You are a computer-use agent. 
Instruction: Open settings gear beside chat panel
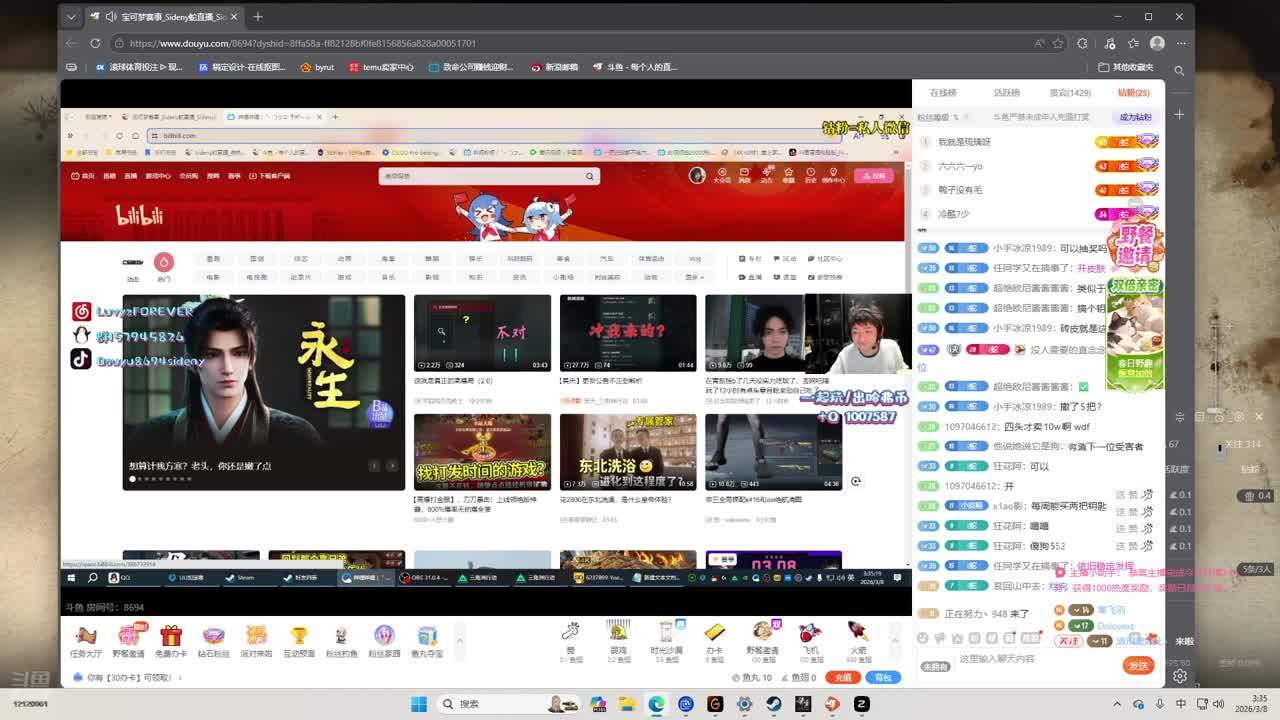pos(1180,676)
